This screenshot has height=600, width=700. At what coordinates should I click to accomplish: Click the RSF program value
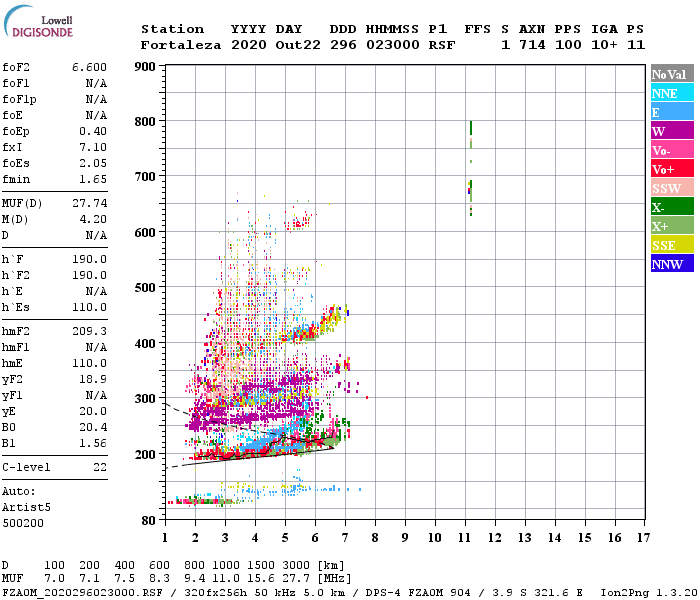[x=442, y=45]
